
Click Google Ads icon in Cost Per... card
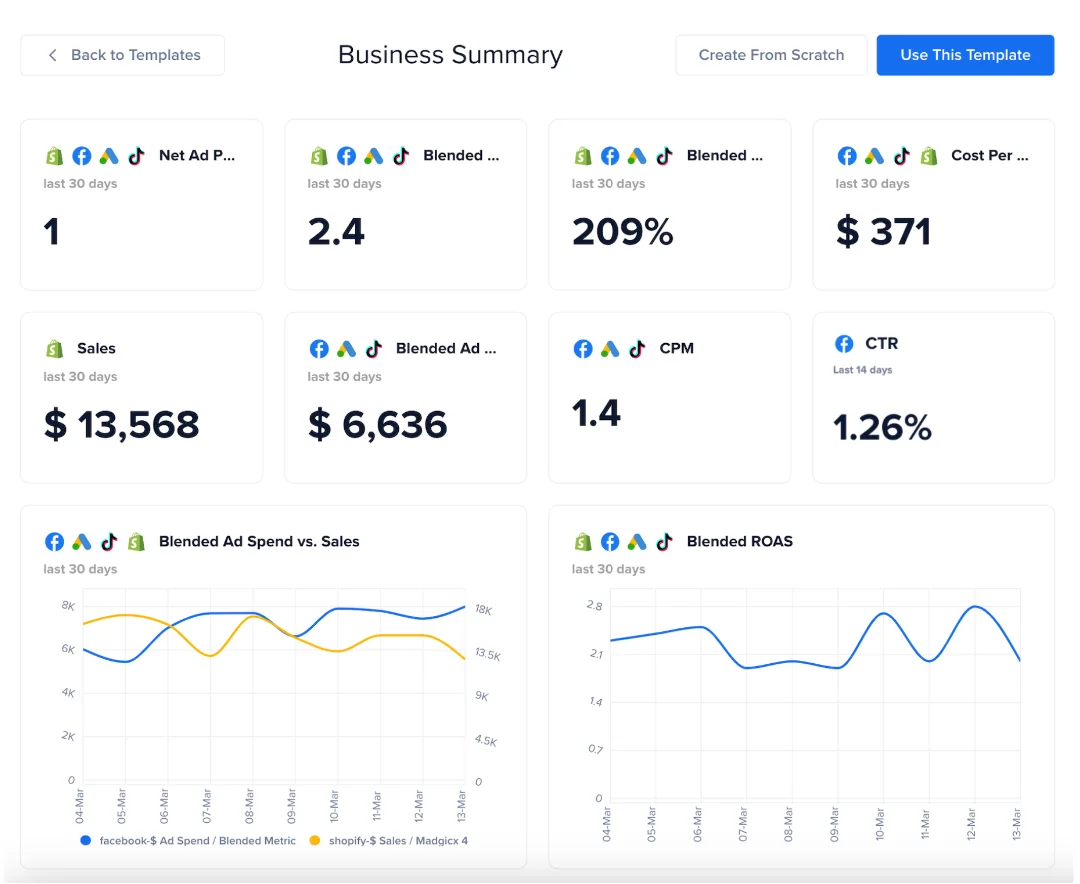pyautogui.click(x=874, y=156)
